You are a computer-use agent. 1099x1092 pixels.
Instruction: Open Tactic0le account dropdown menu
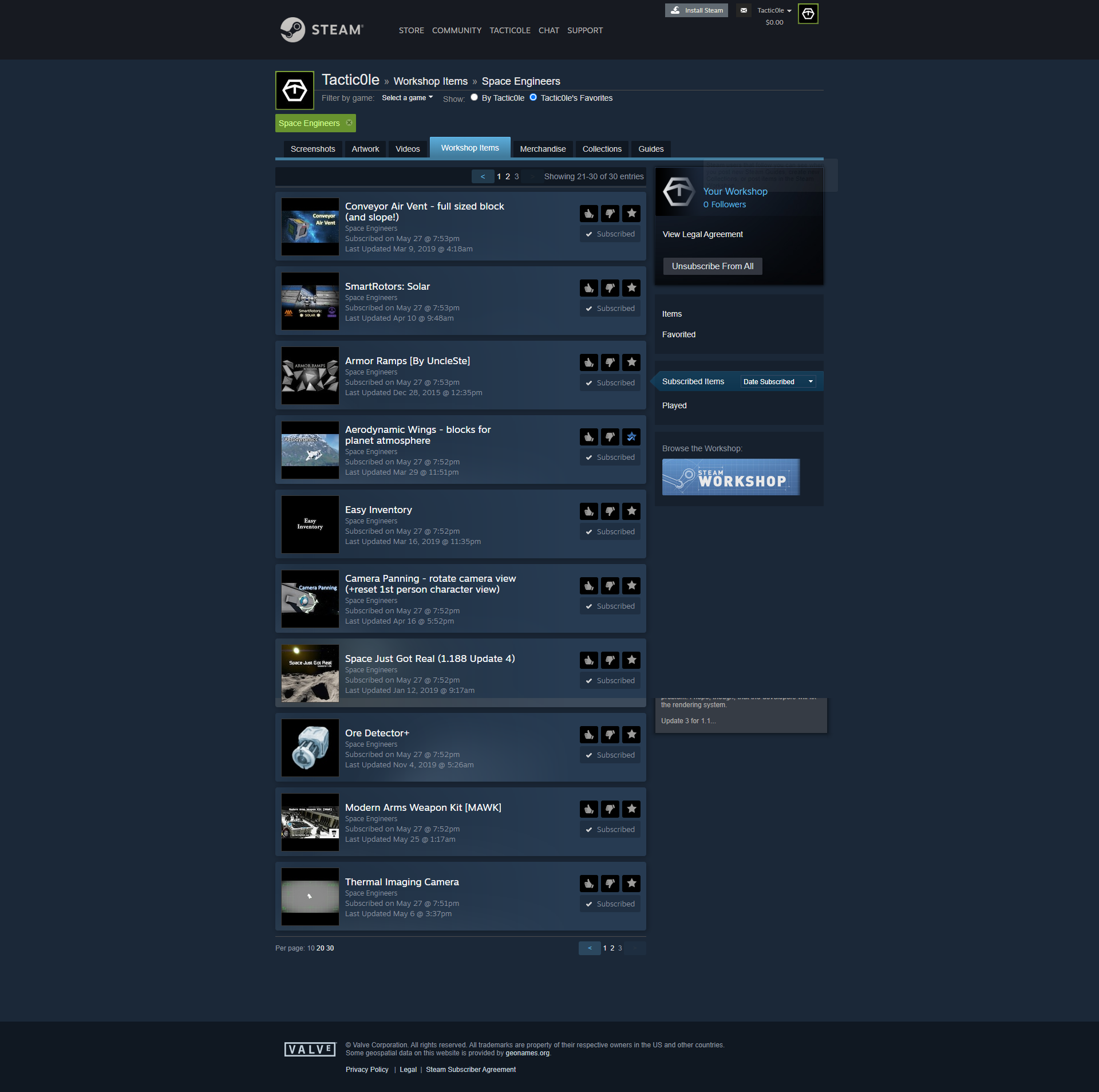pyautogui.click(x=774, y=10)
